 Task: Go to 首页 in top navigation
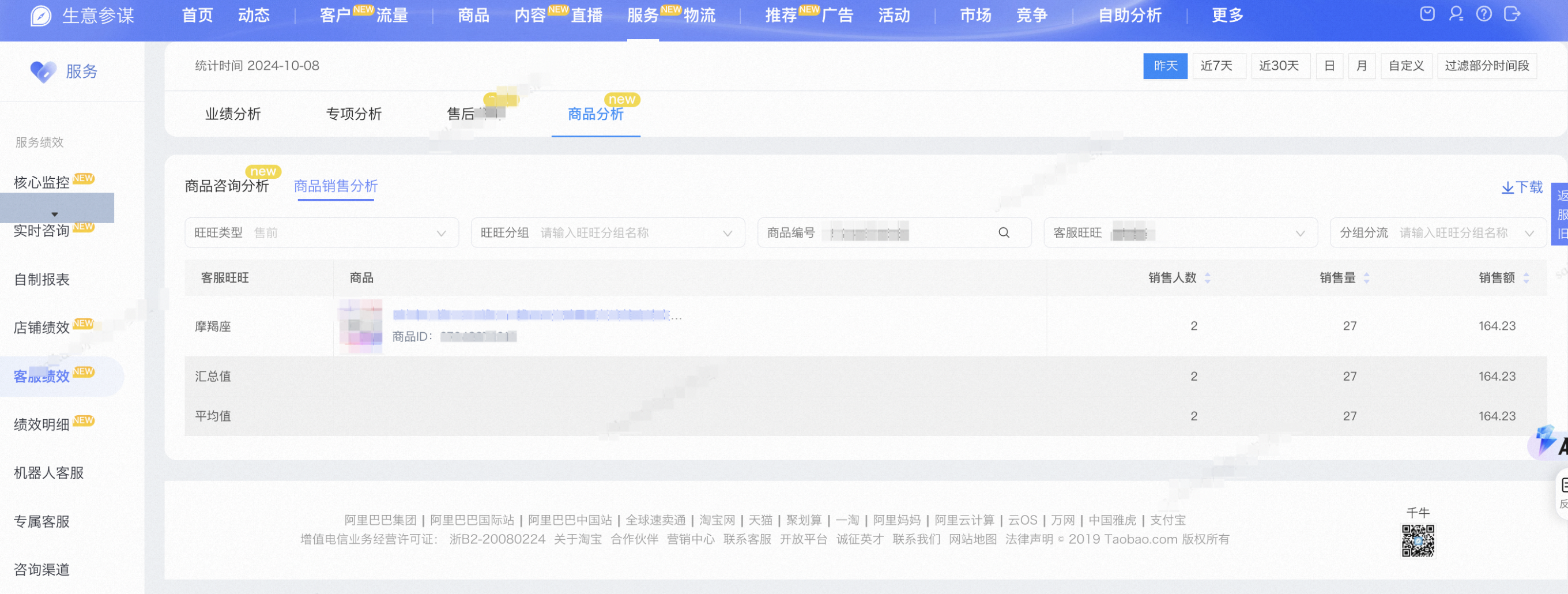197,15
